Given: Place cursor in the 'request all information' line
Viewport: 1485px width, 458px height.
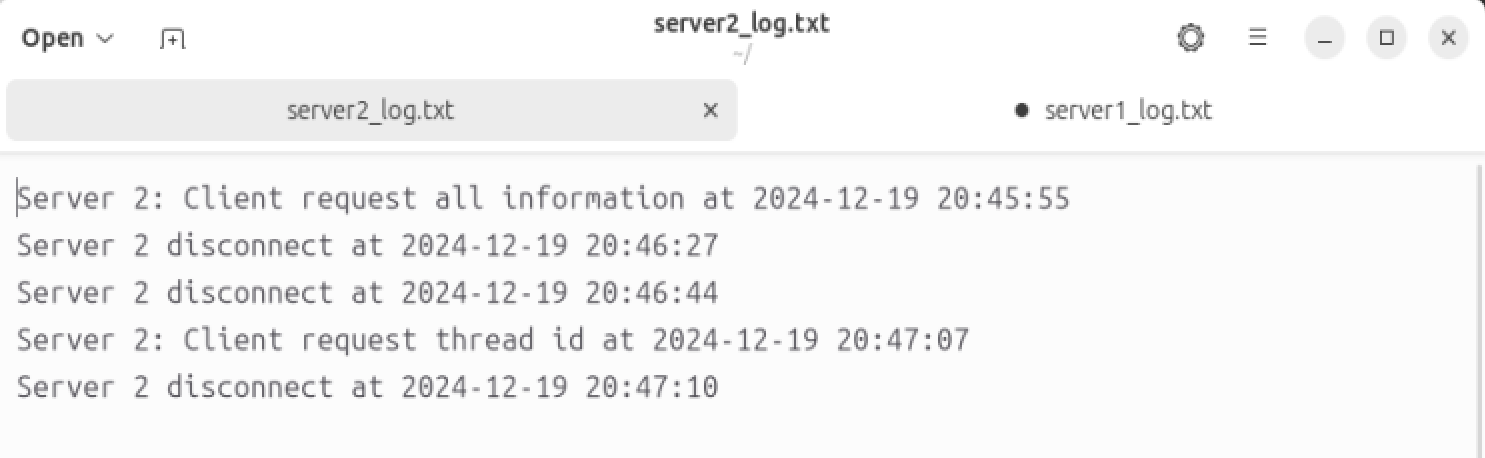Looking at the screenshot, I should [544, 199].
